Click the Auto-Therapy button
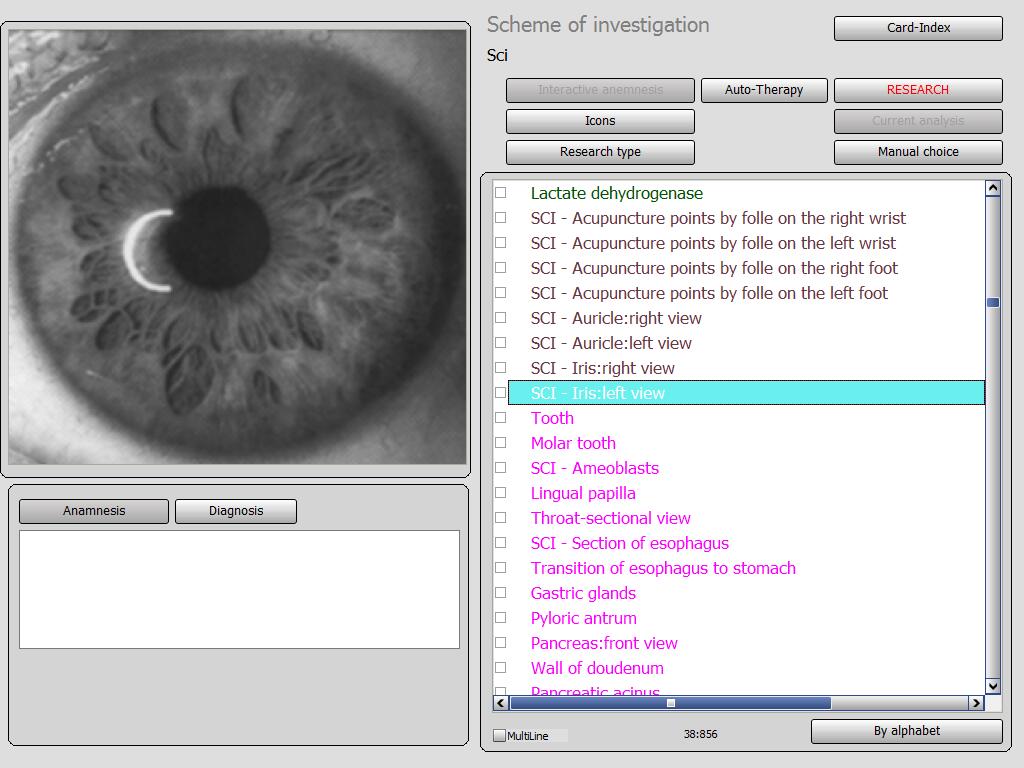 click(x=764, y=90)
